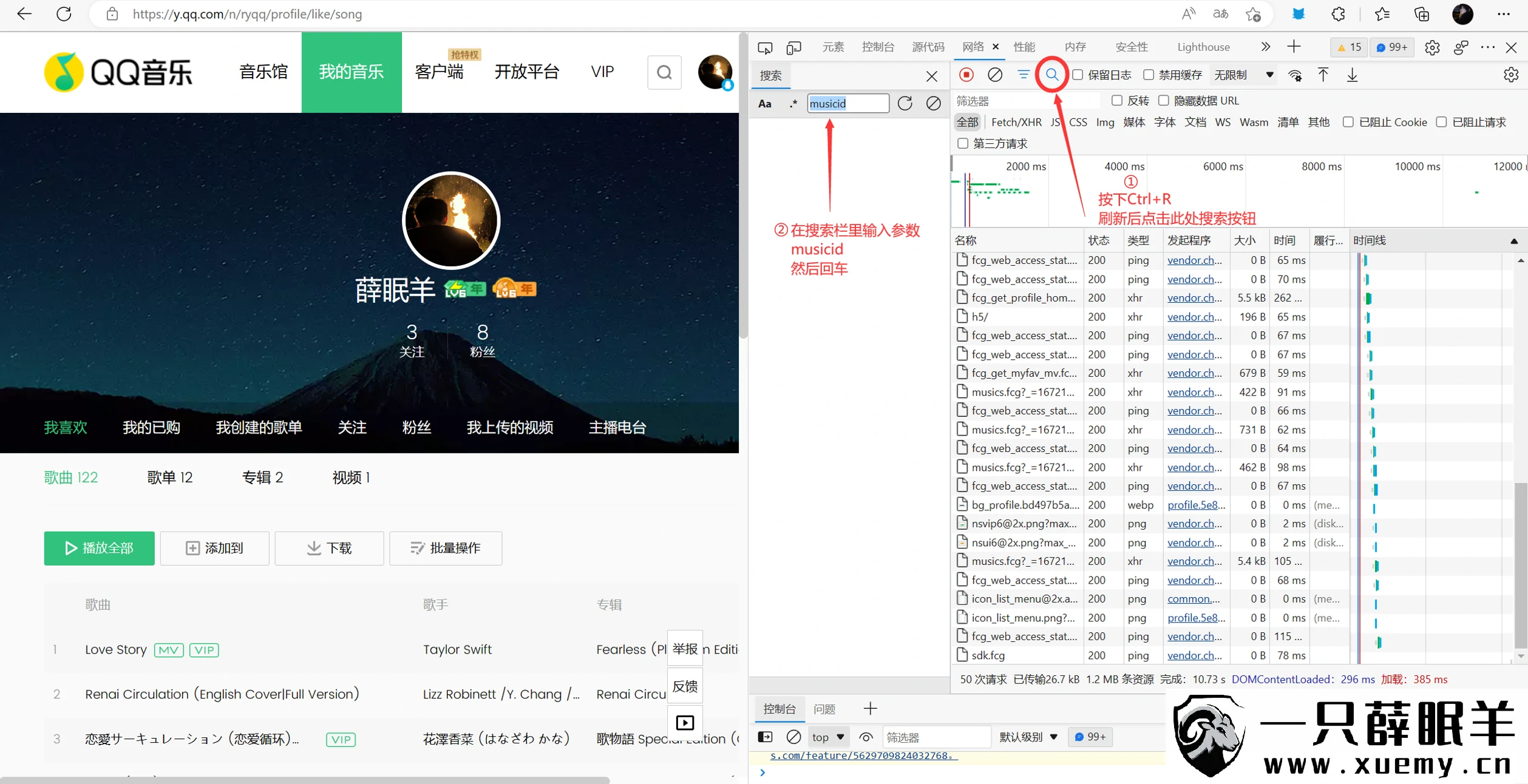Screen dimensions: 1528x784
Task: Toggle match case Aa in search panel
Action: pos(765,104)
